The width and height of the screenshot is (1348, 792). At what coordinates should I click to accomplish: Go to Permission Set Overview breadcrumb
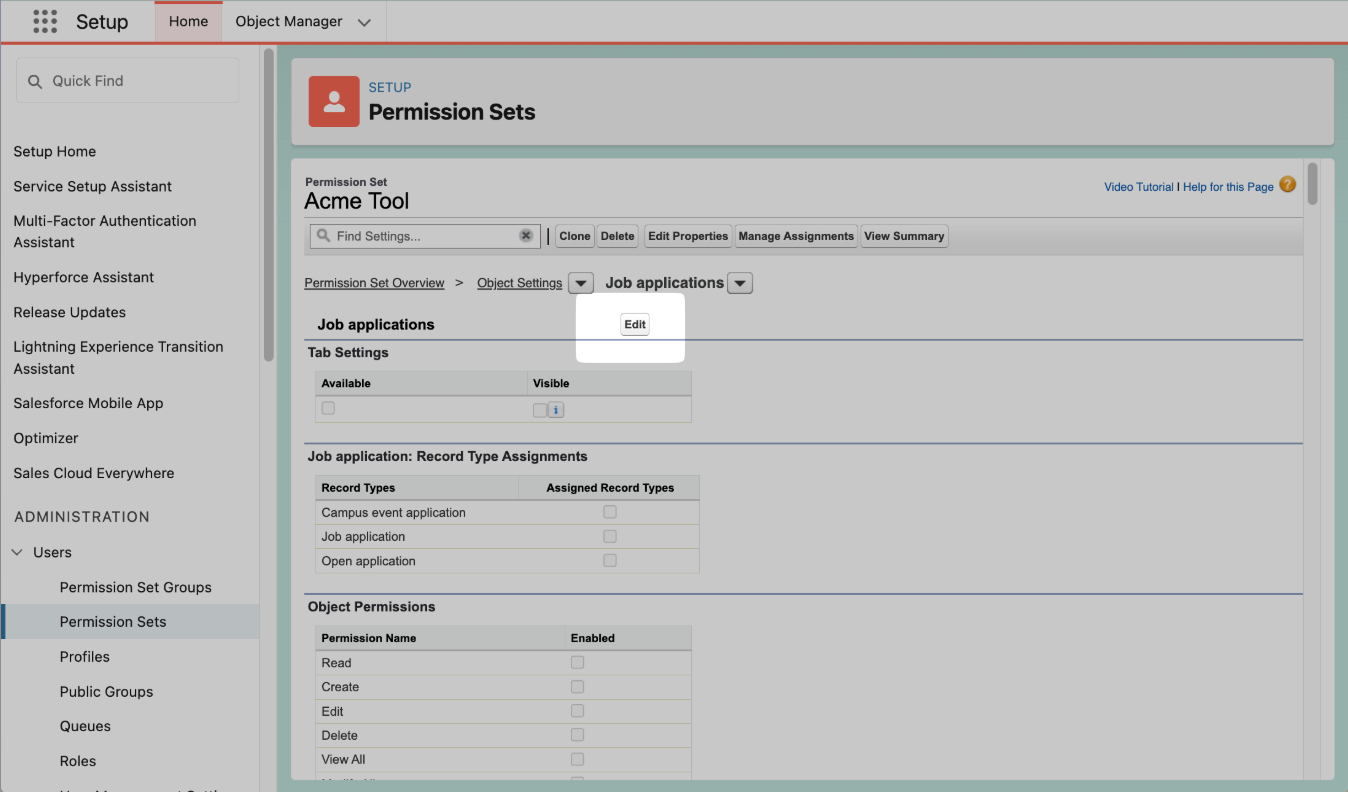374,283
